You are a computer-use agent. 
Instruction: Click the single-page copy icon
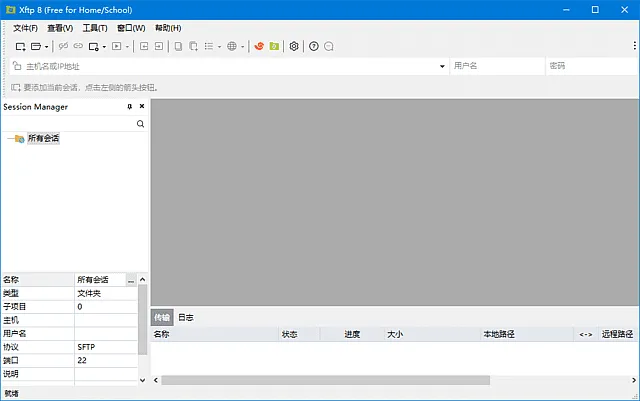178,47
